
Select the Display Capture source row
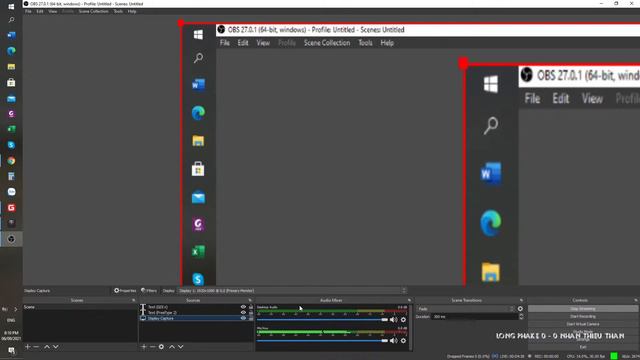[197, 318]
